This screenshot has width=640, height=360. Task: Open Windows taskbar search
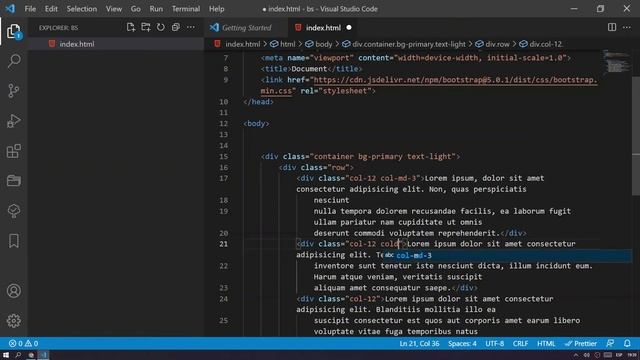coord(18,355)
